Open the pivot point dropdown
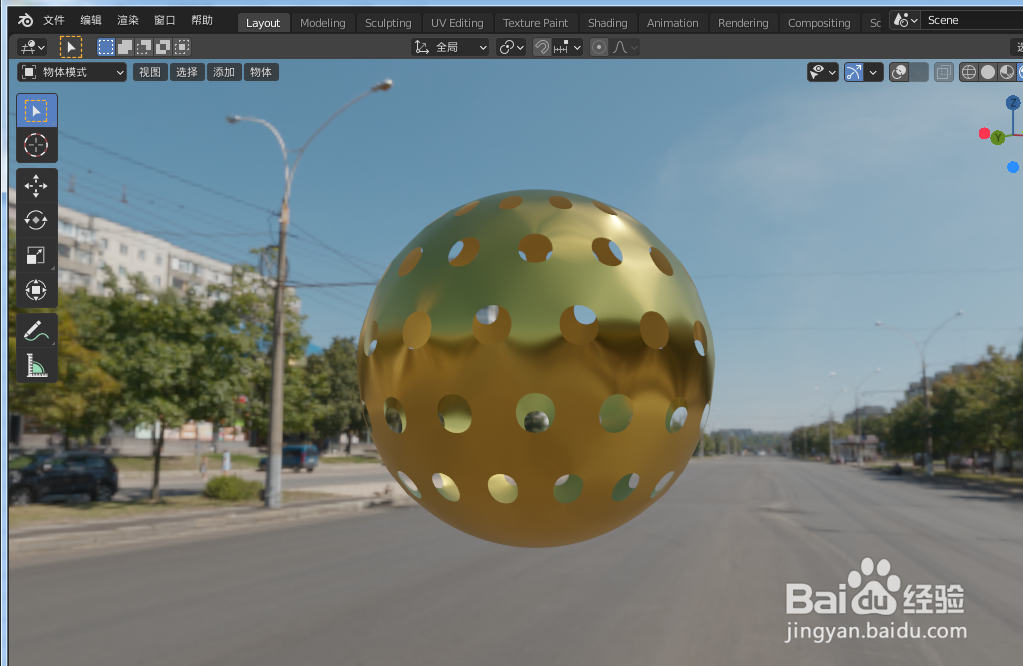 [511, 47]
